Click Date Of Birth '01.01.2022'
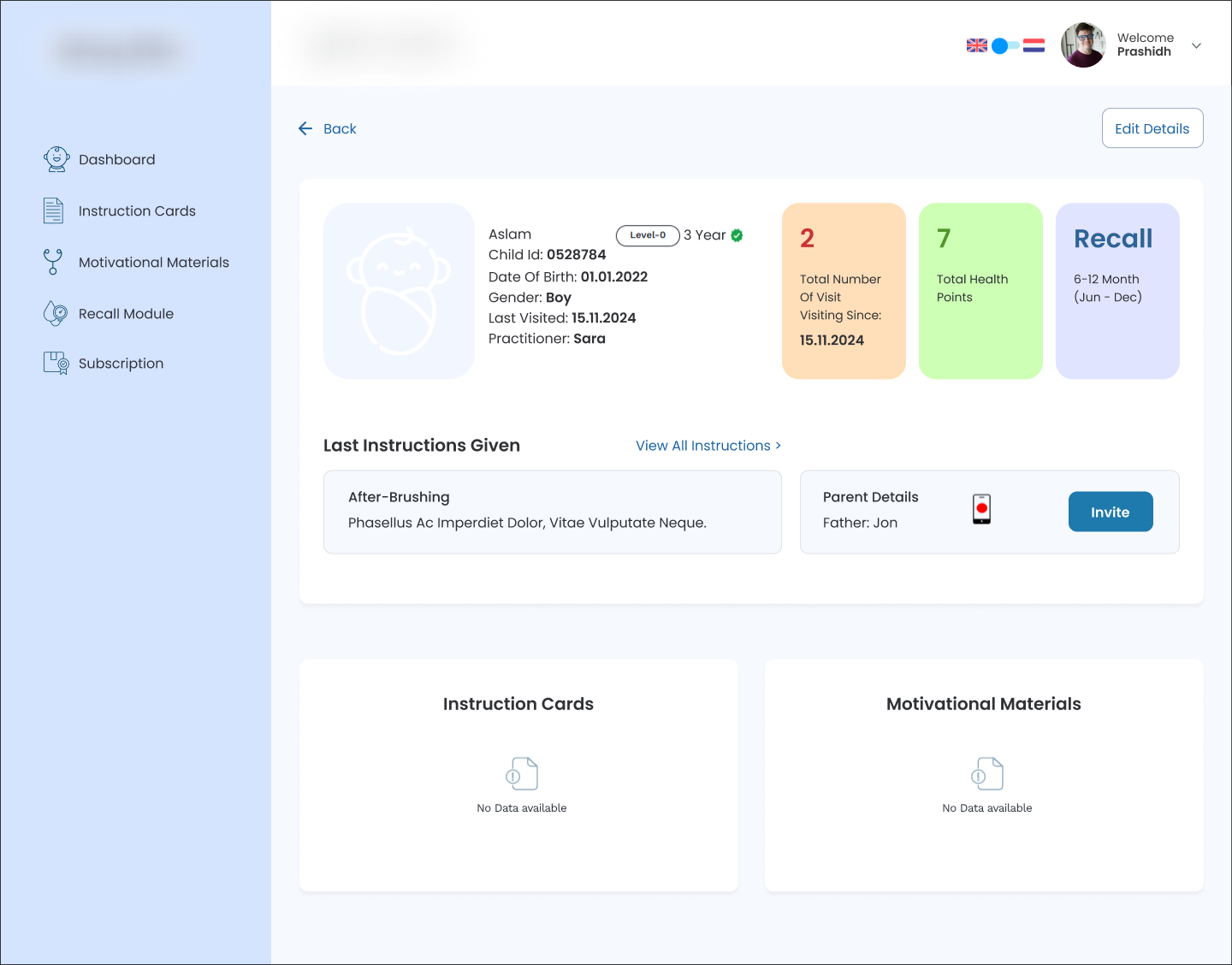1232x965 pixels. (614, 276)
